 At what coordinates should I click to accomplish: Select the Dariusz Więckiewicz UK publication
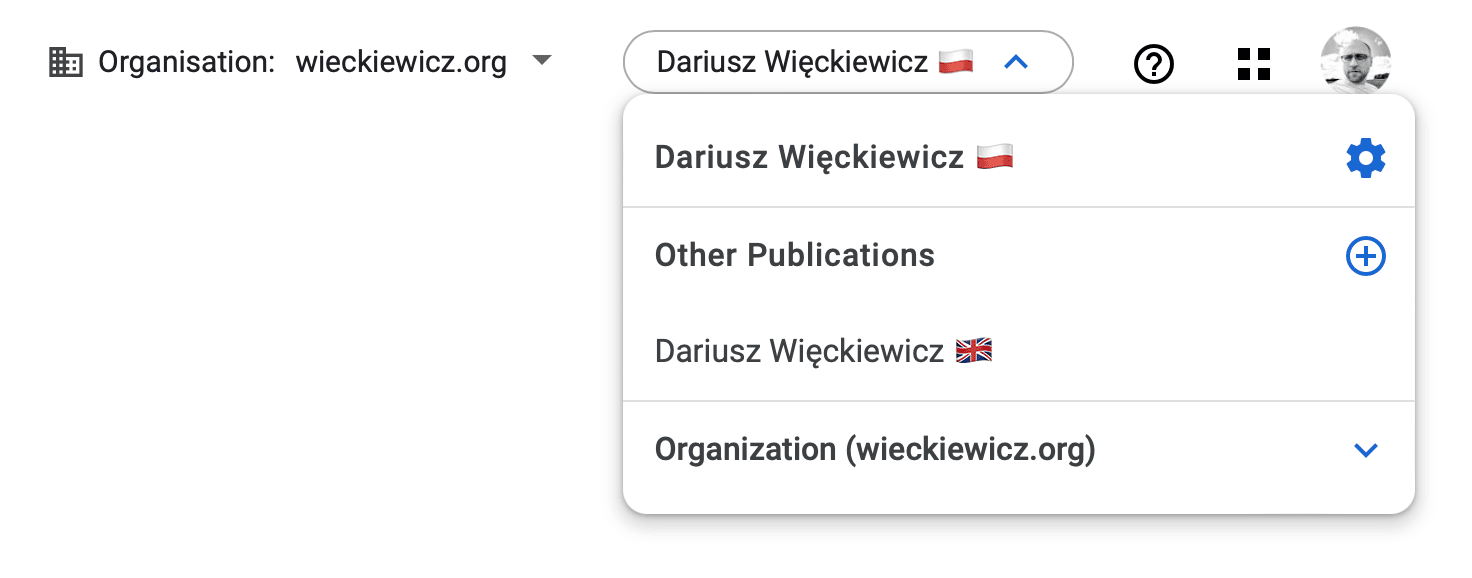coord(1019,352)
